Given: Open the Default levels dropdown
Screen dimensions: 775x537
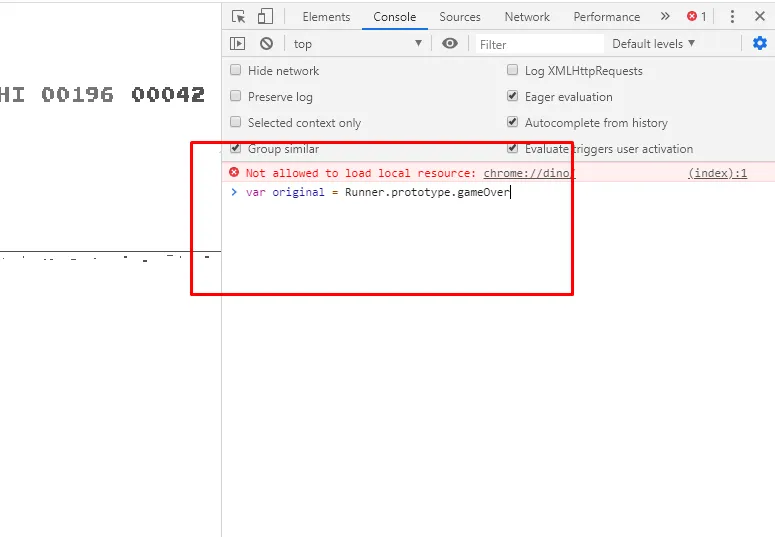Looking at the screenshot, I should click(x=653, y=44).
